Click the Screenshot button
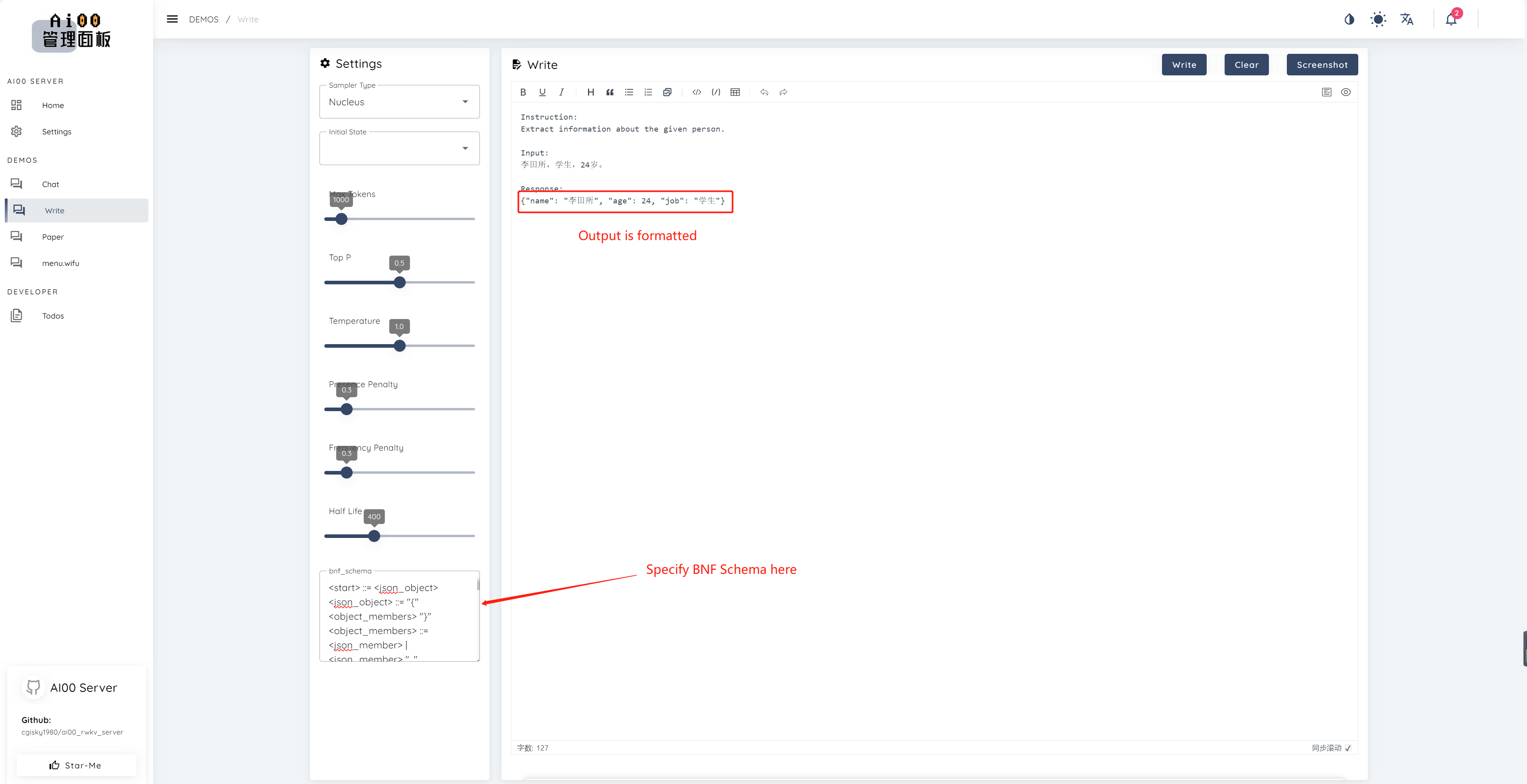Image resolution: width=1527 pixels, height=784 pixels. click(1322, 64)
